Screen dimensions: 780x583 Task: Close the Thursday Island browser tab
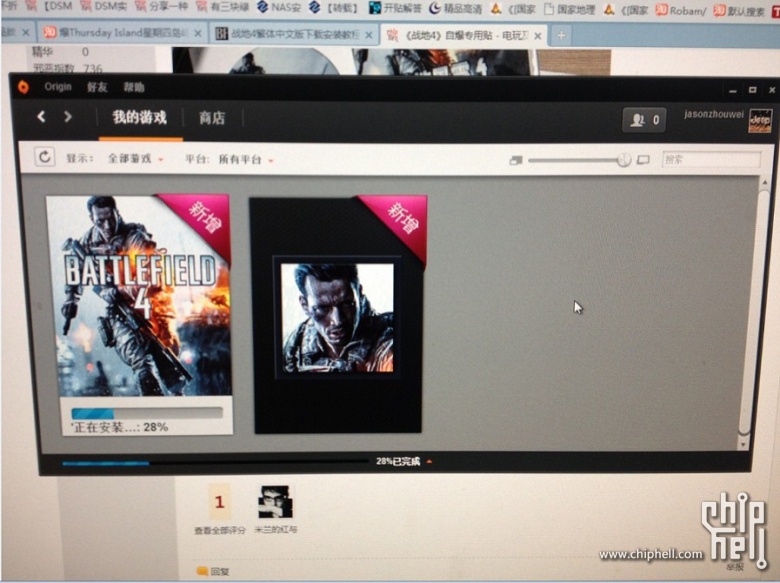pyautogui.click(x=197, y=34)
